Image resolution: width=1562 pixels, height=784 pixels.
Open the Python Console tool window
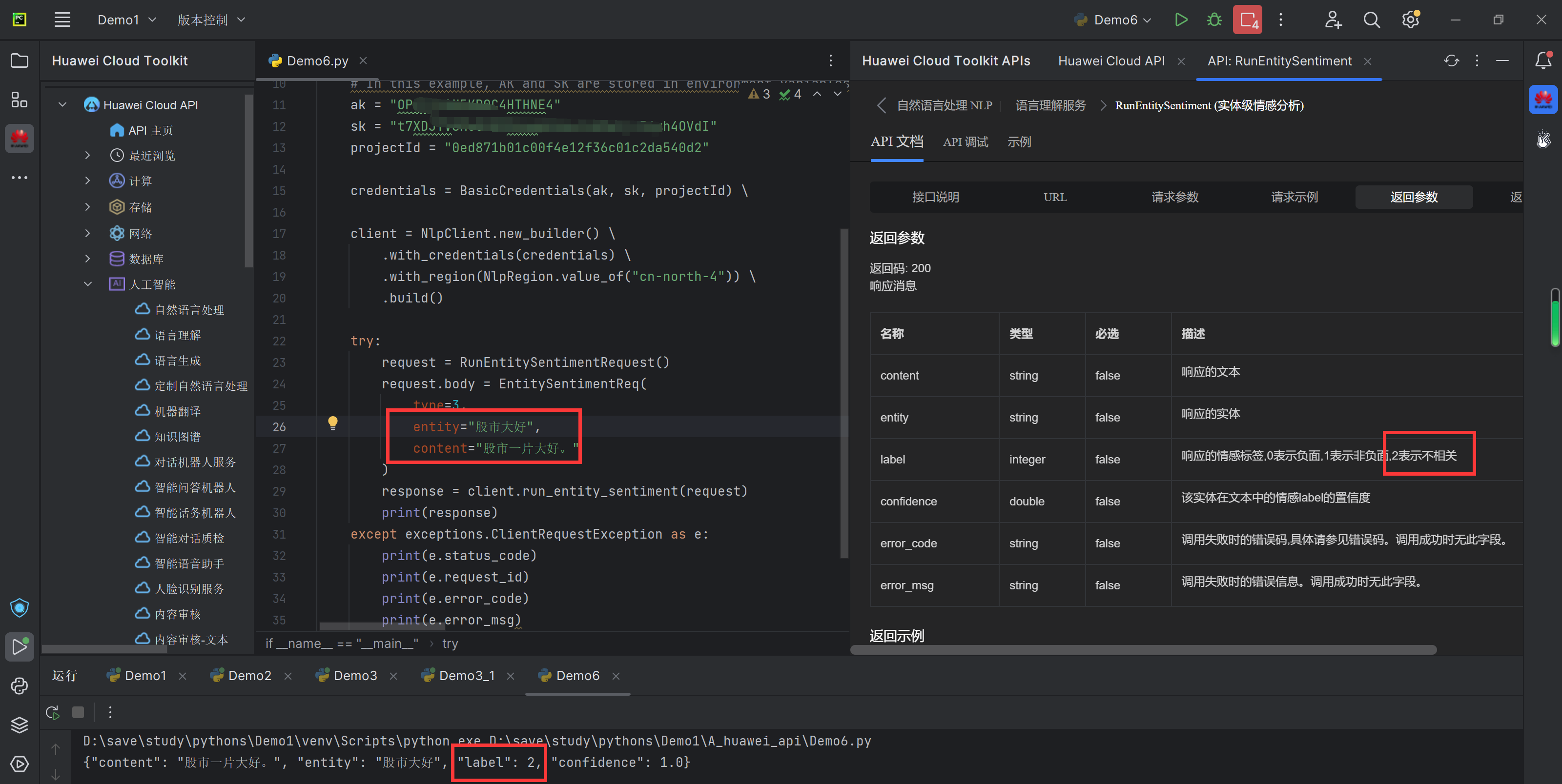coord(20,686)
